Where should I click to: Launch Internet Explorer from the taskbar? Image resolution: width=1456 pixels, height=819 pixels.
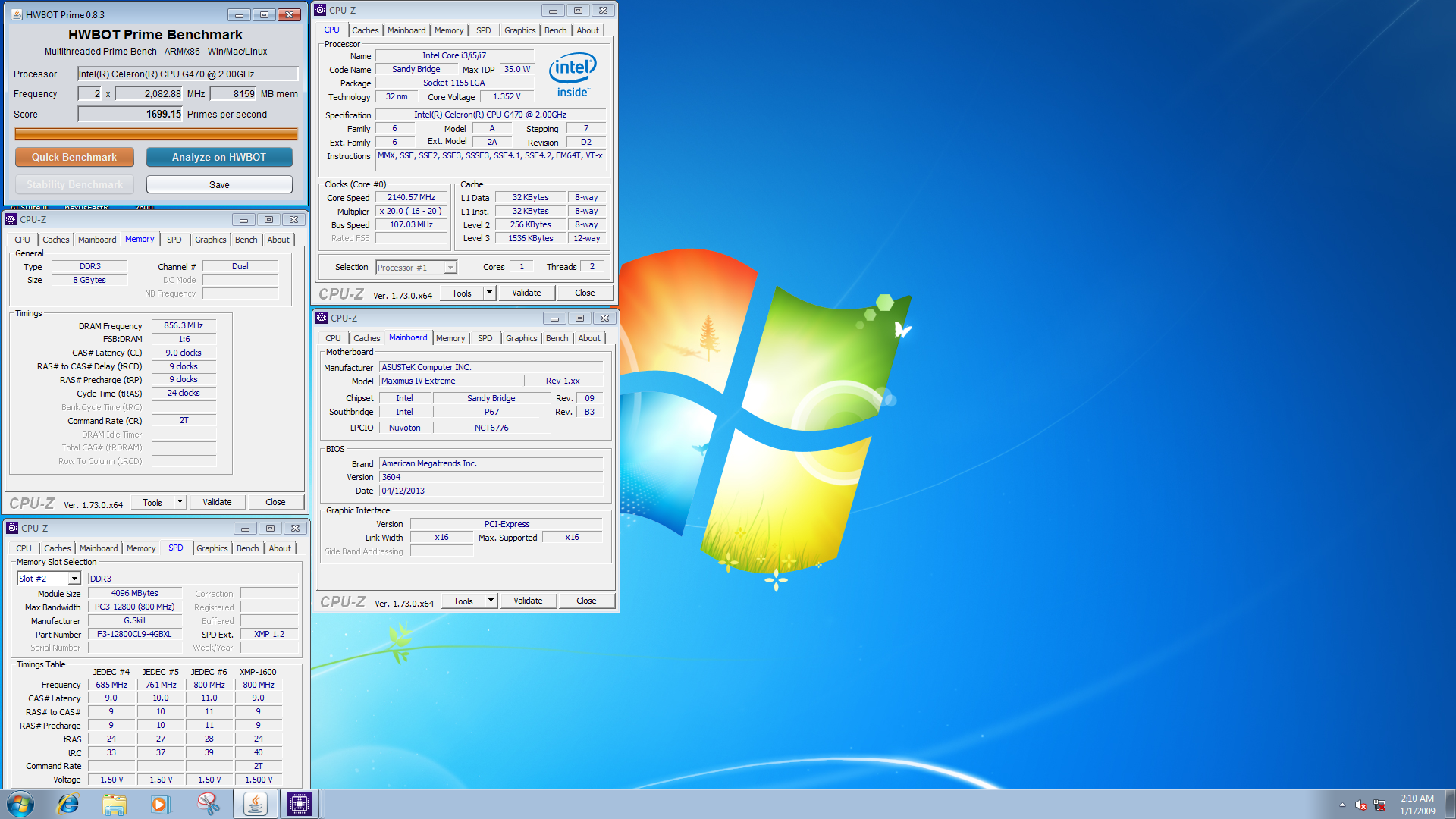point(68,804)
